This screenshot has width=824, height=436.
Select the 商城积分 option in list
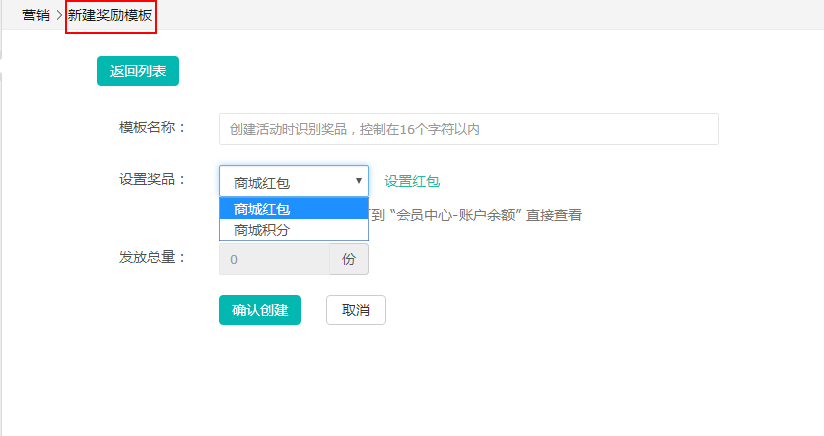[x=293, y=230]
